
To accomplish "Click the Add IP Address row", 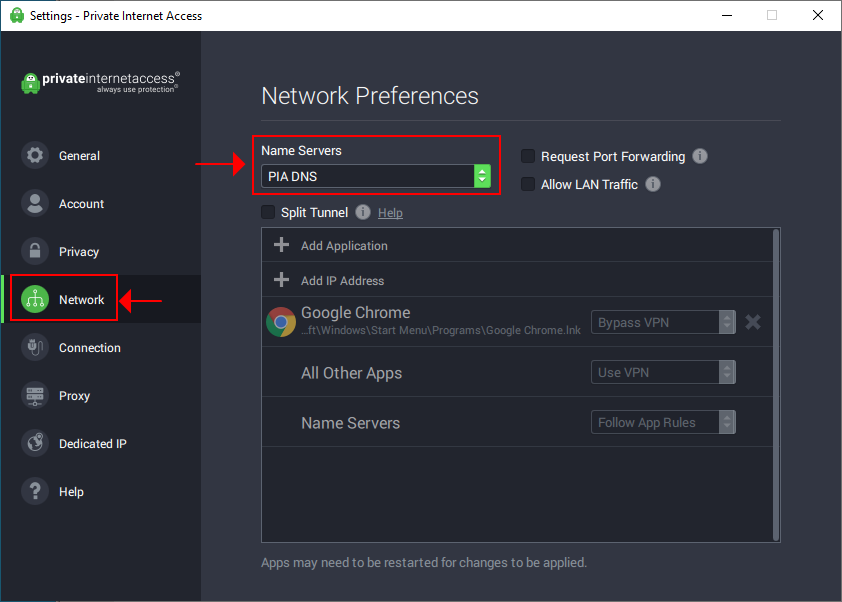I will click(x=341, y=280).
